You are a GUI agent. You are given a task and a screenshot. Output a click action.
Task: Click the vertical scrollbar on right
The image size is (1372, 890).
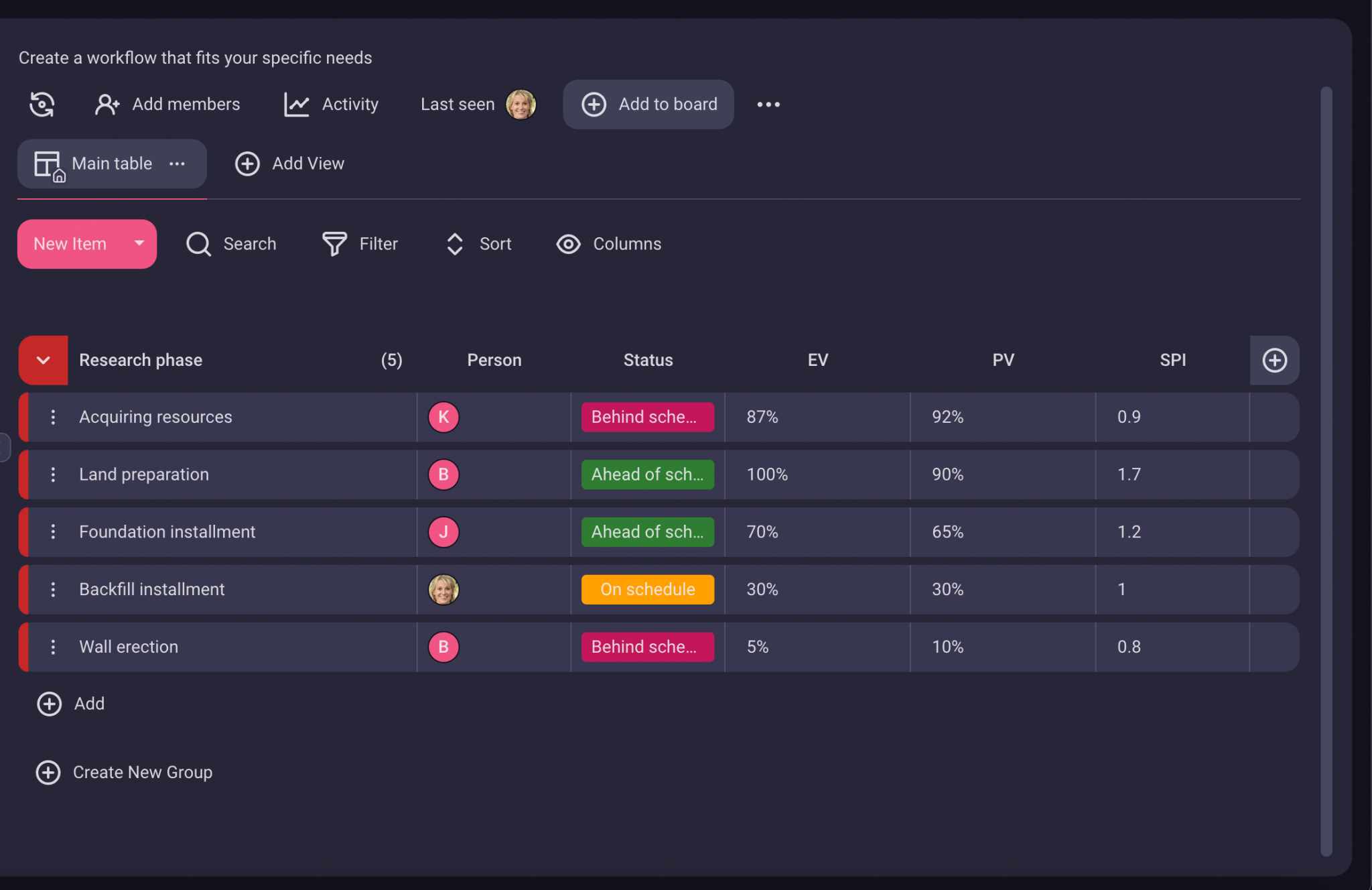pyautogui.click(x=1326, y=469)
